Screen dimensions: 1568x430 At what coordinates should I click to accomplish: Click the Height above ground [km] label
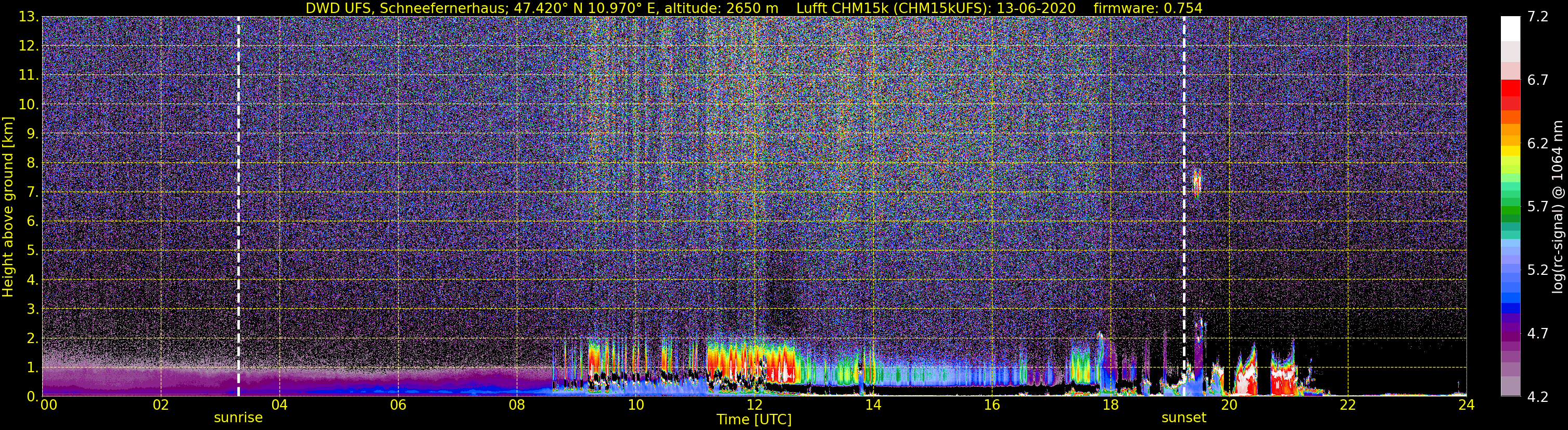[x=8, y=207]
